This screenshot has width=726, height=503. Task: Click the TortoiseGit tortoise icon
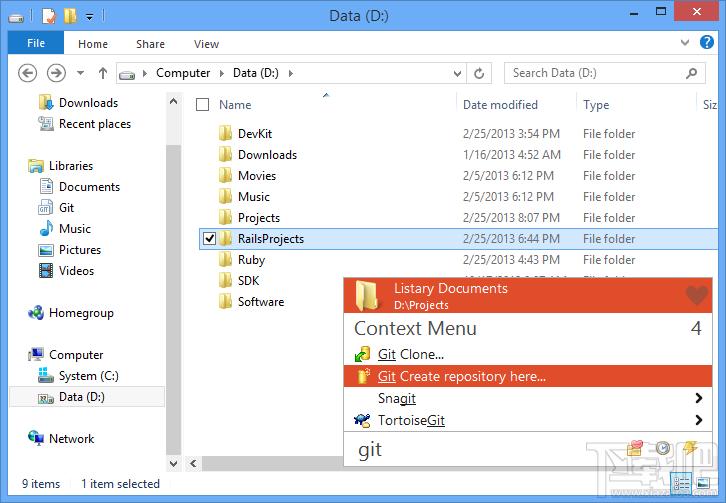[363, 420]
